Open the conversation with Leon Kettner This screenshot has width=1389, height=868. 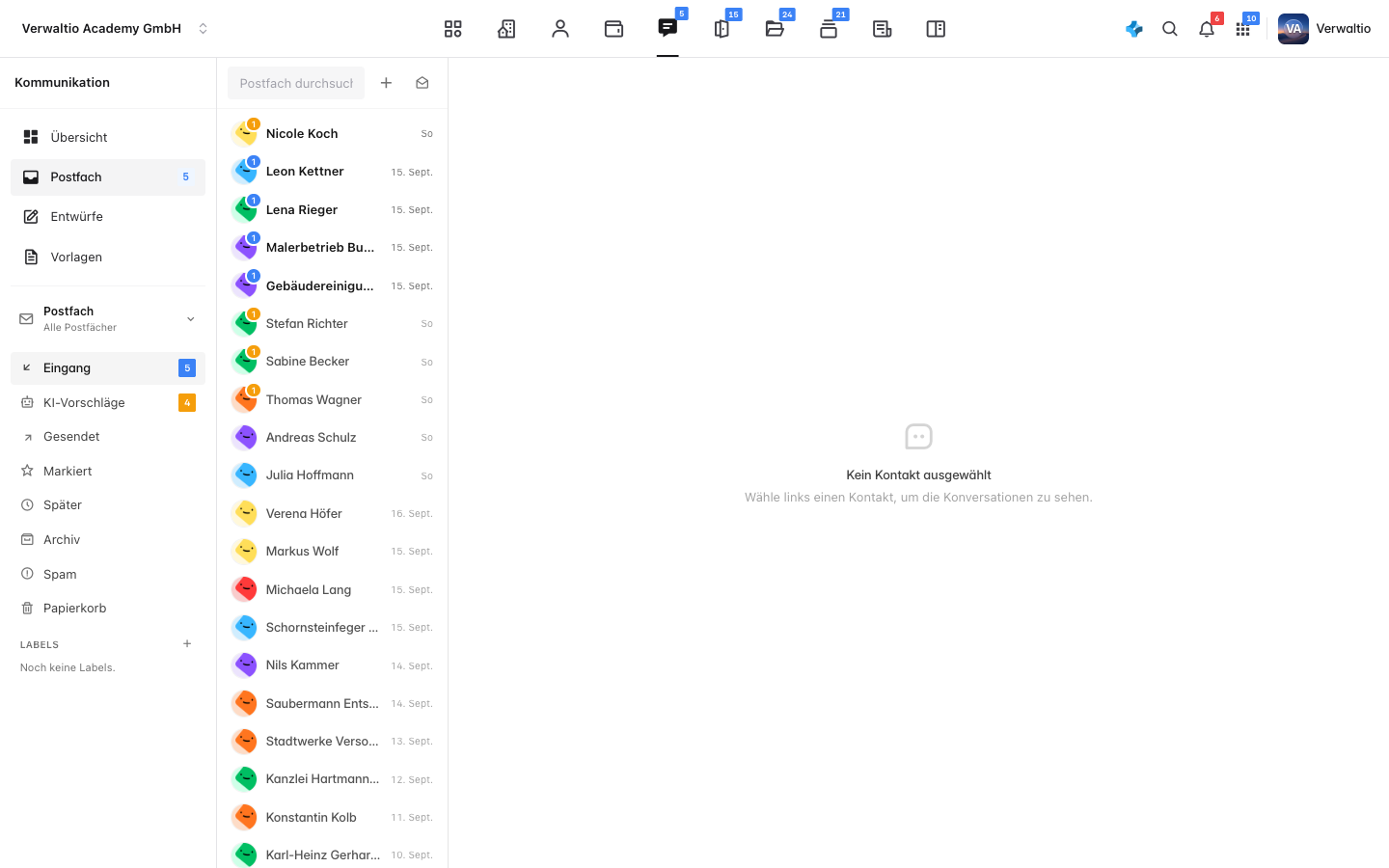[333, 172]
